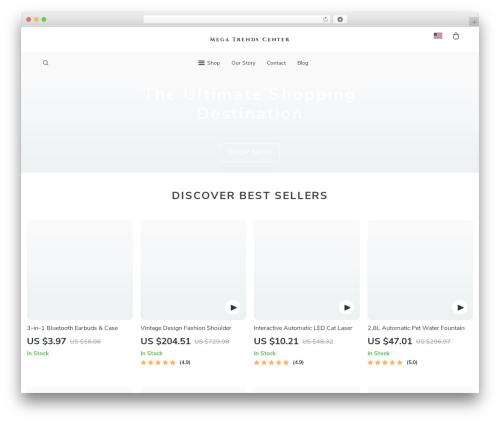
Task: Click the browser reload icon
Action: point(325,19)
